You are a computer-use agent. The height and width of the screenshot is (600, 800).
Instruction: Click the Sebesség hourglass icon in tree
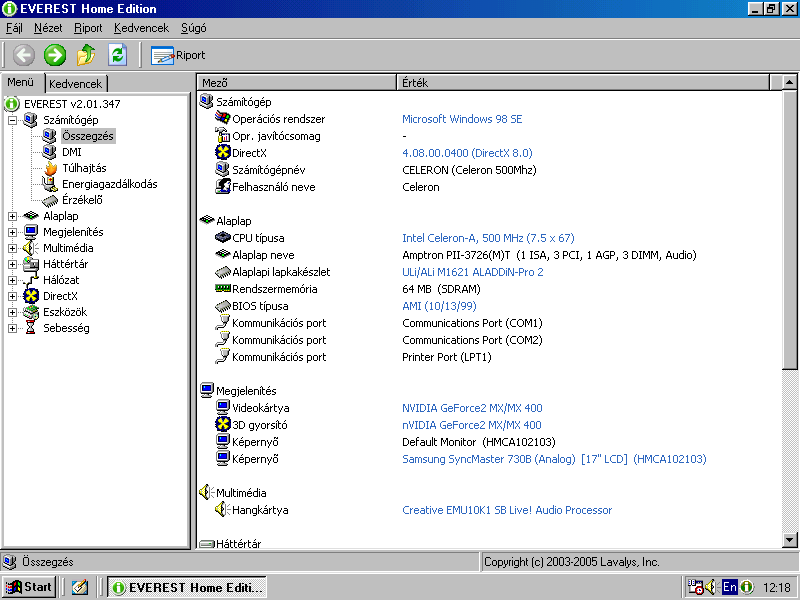(31, 328)
